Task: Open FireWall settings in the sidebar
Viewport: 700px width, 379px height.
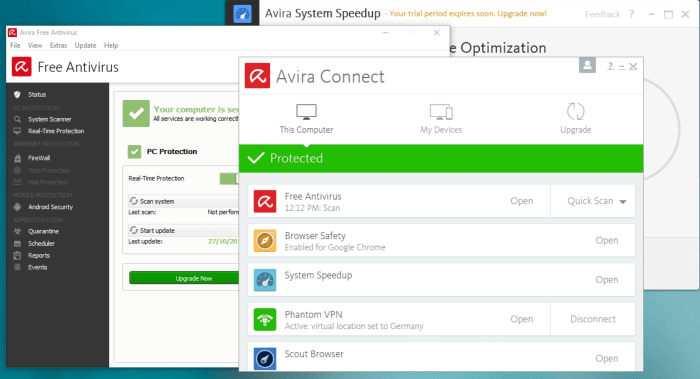Action: [39, 158]
